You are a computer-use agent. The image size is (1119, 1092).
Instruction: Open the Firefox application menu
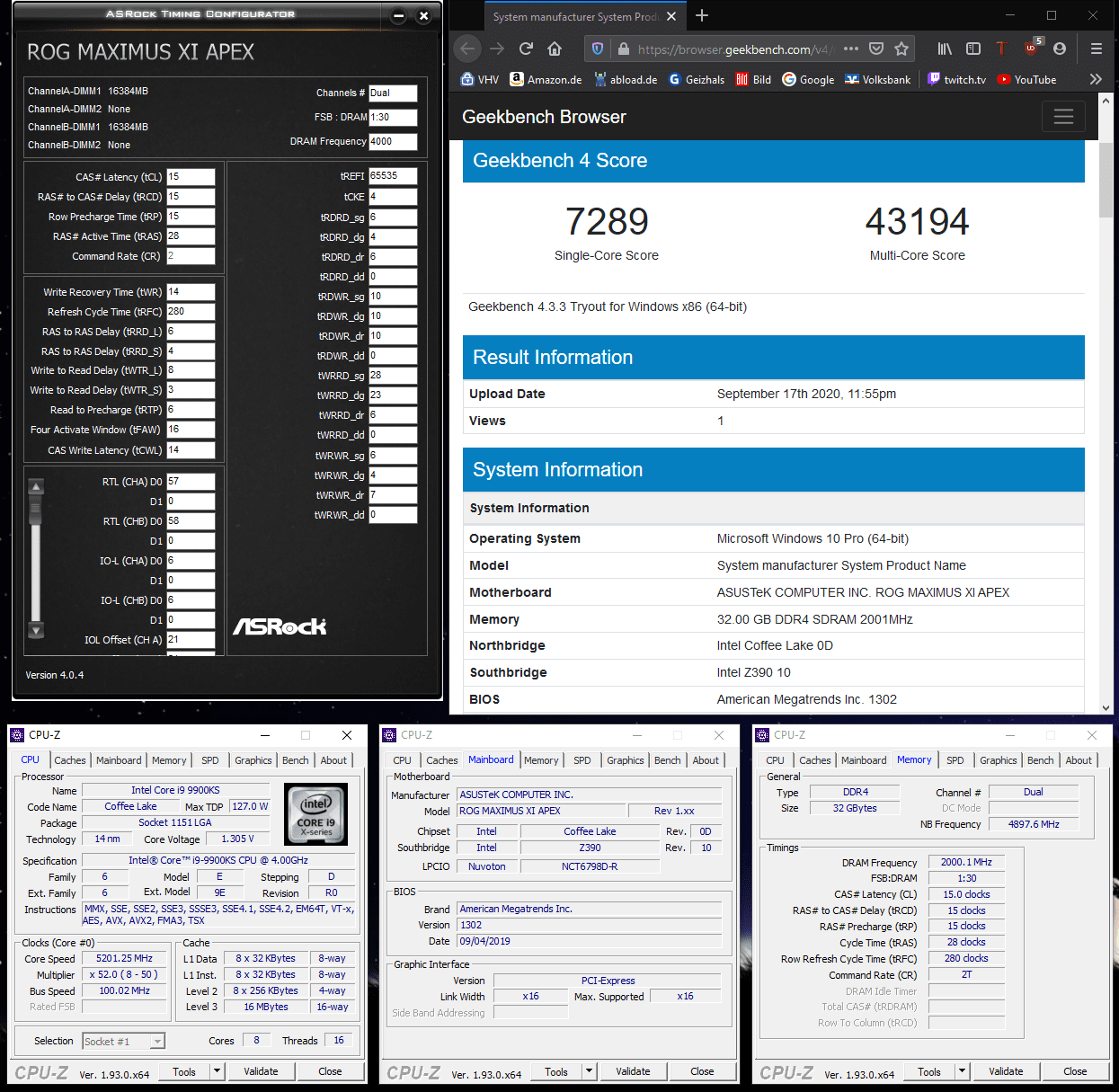pyautogui.click(x=1097, y=49)
